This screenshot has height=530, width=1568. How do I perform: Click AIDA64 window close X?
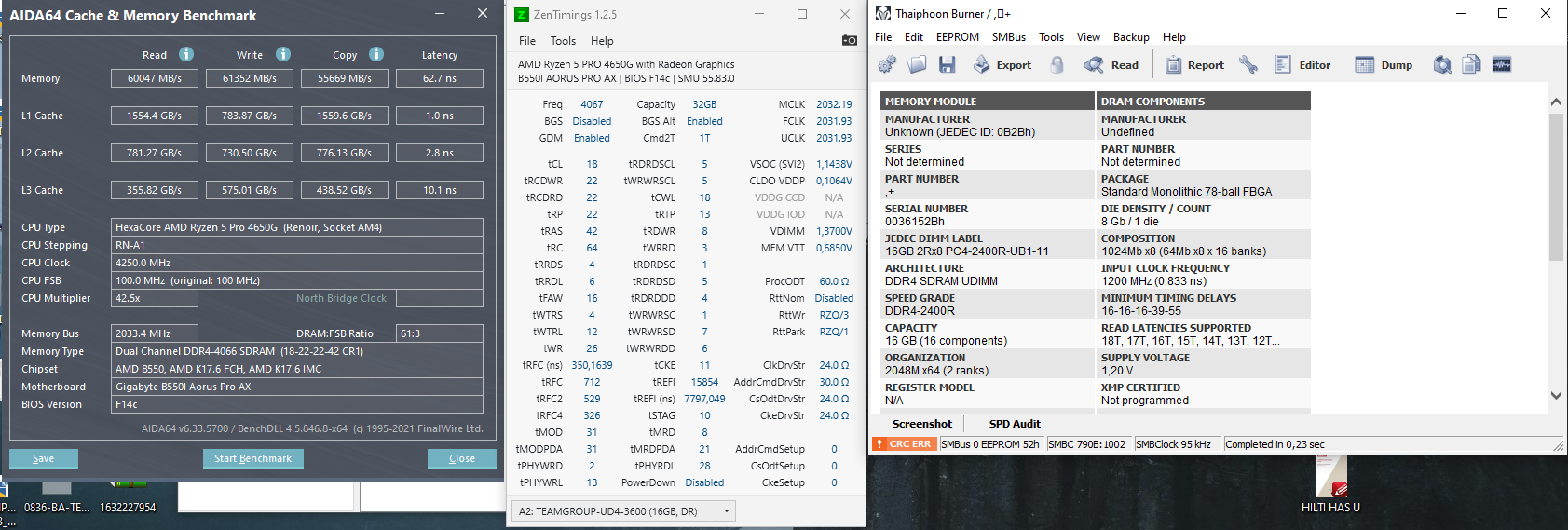(x=482, y=13)
